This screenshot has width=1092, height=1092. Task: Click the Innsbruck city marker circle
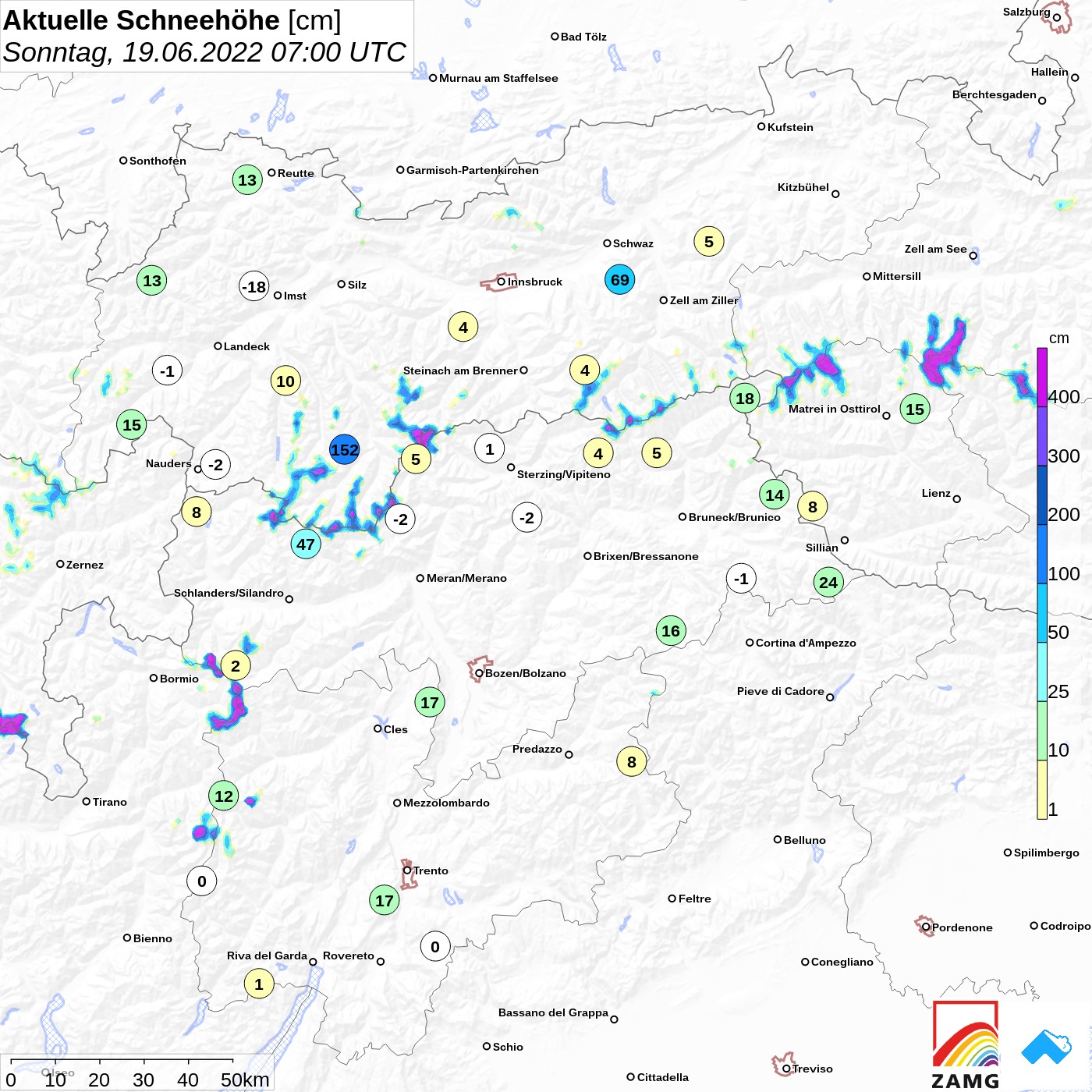tap(502, 282)
